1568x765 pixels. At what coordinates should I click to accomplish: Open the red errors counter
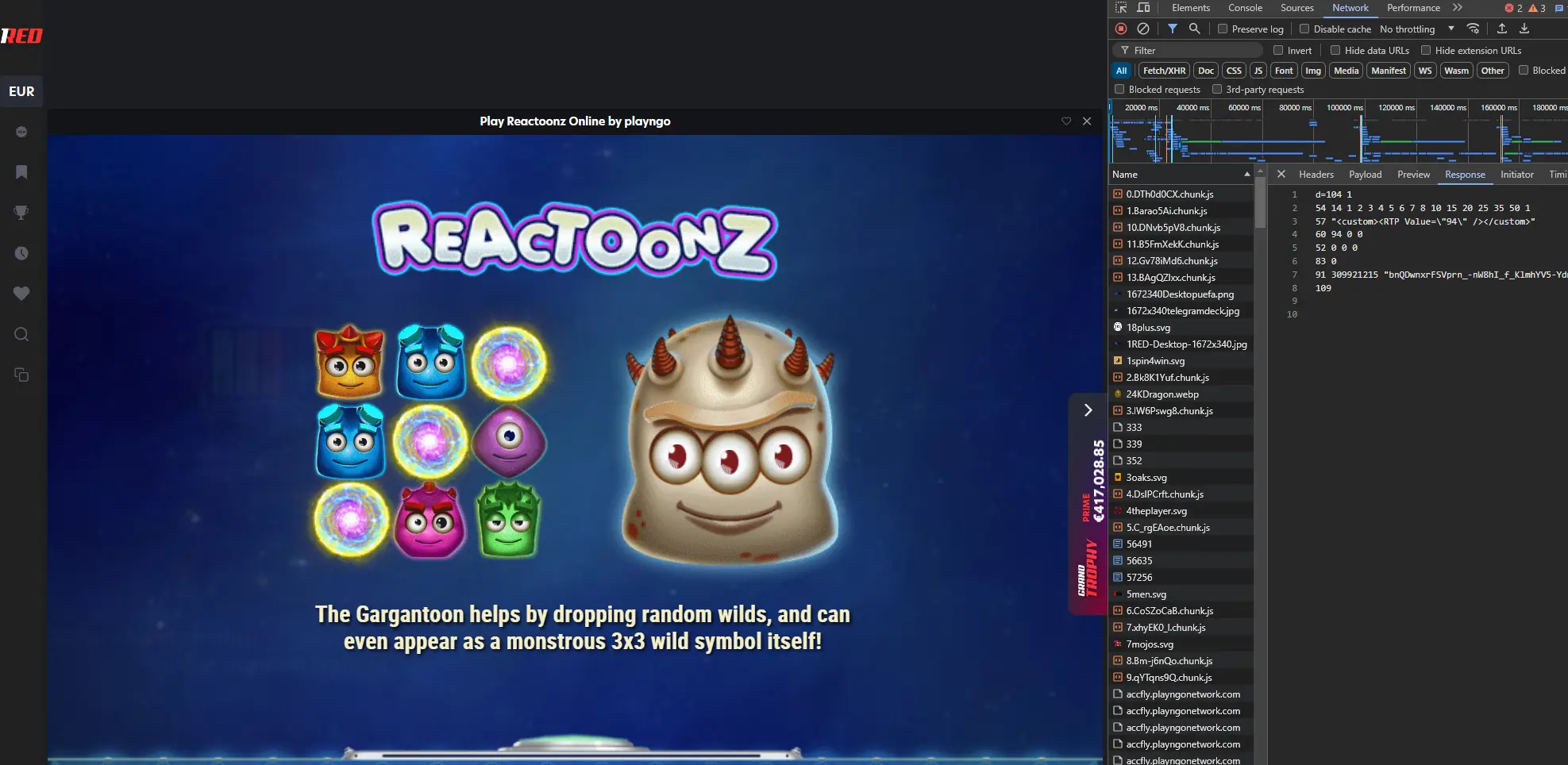[x=1513, y=8]
